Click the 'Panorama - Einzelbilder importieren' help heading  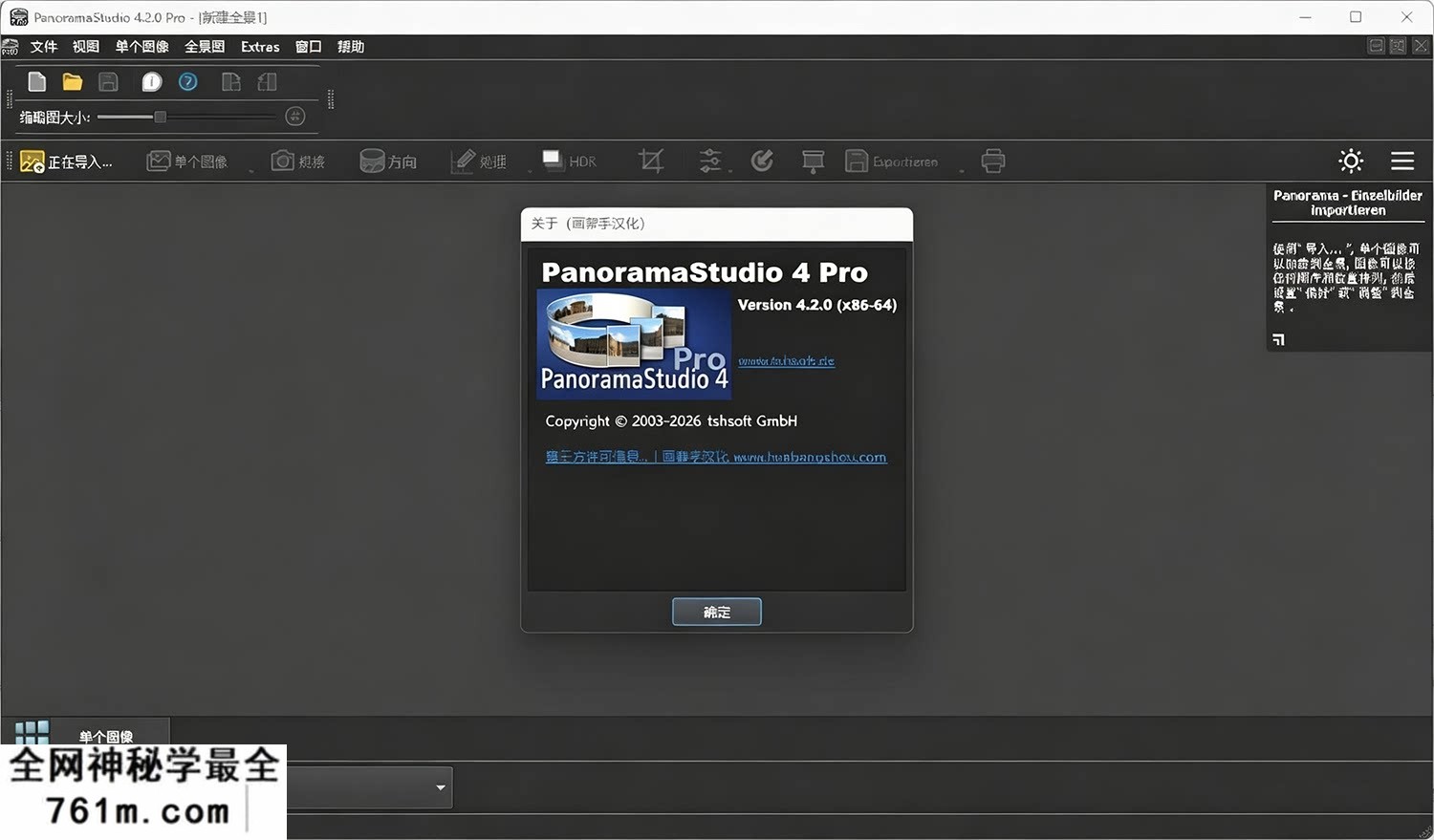coord(1348,203)
